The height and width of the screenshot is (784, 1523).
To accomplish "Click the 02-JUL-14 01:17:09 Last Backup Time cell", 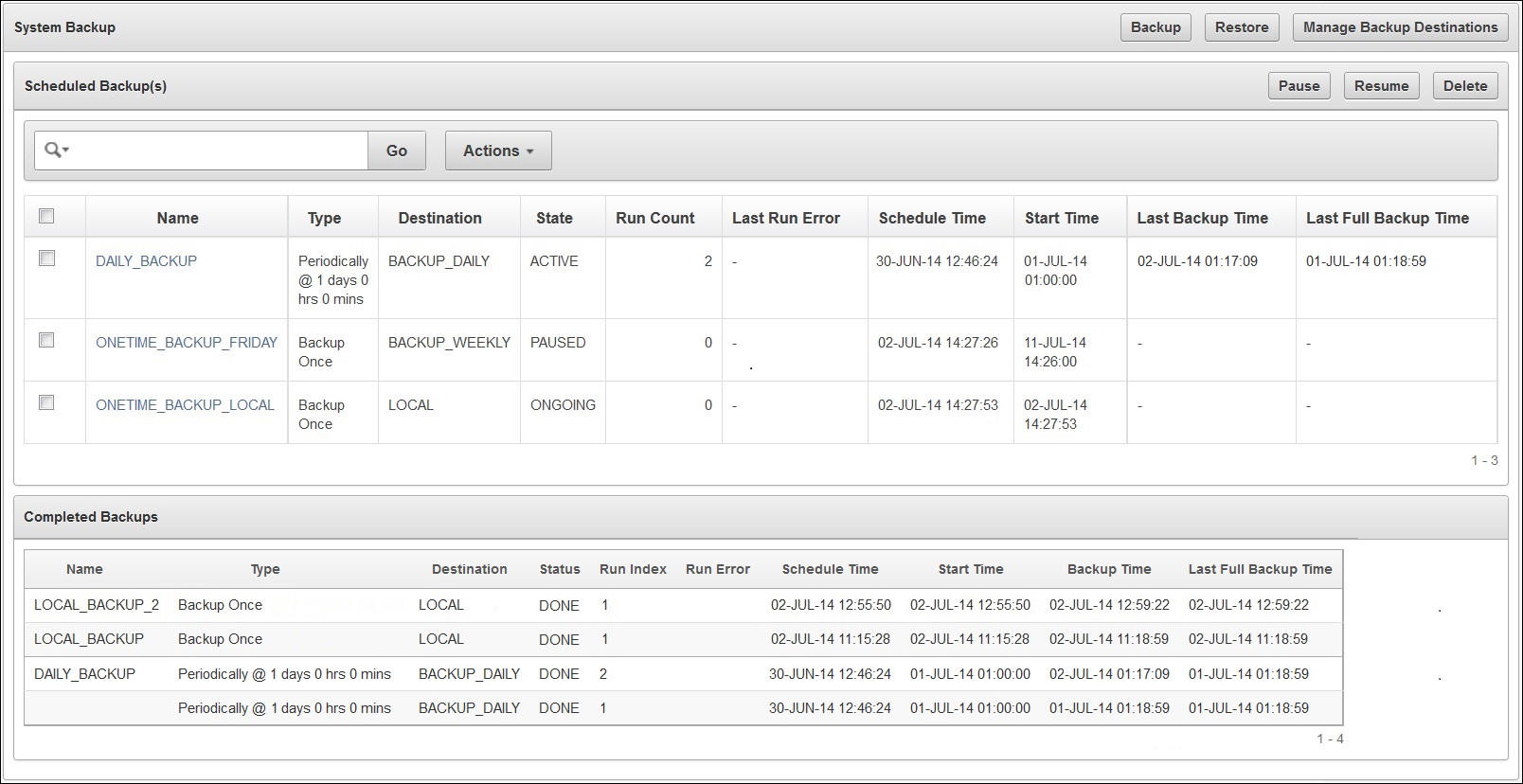I will tap(1197, 260).
